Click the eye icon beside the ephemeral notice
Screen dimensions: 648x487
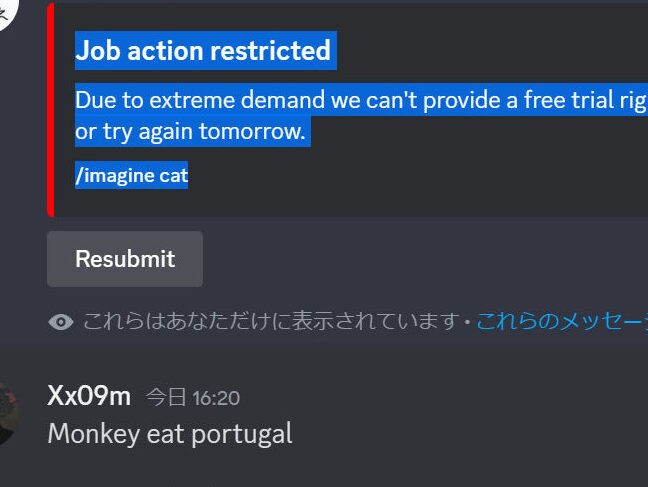pos(61,322)
